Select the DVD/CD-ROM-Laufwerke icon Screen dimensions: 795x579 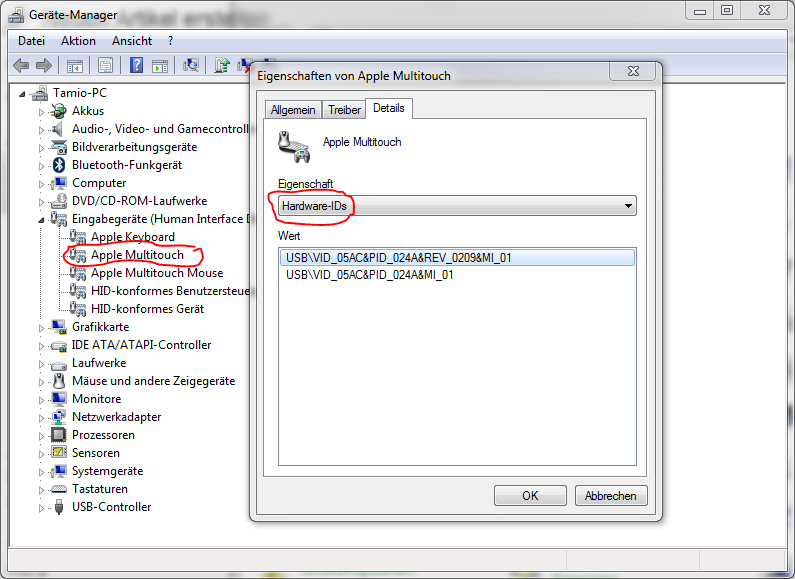pyautogui.click(x=59, y=201)
